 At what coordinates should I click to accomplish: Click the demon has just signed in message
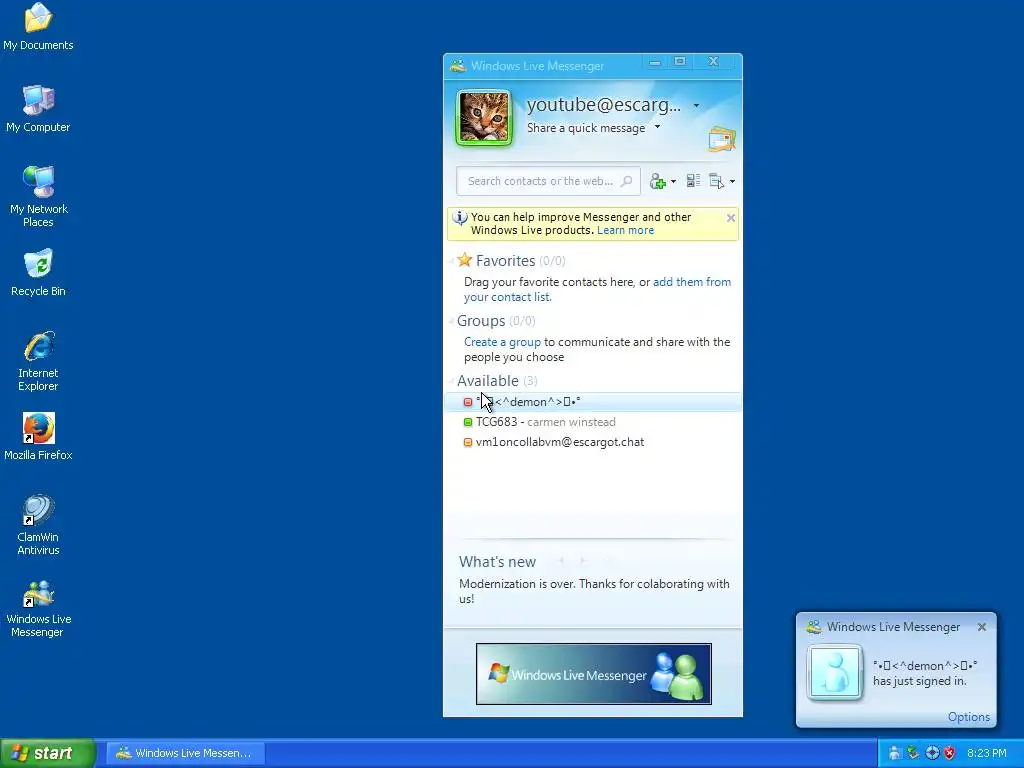click(x=925, y=673)
